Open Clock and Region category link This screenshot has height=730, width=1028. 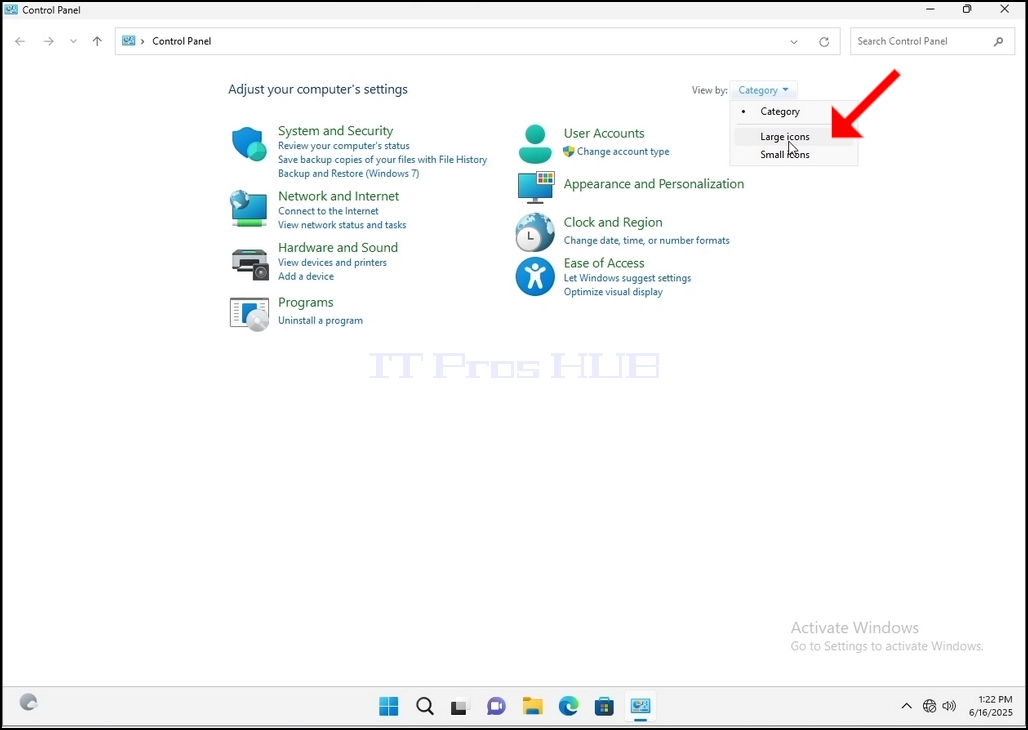tap(613, 222)
